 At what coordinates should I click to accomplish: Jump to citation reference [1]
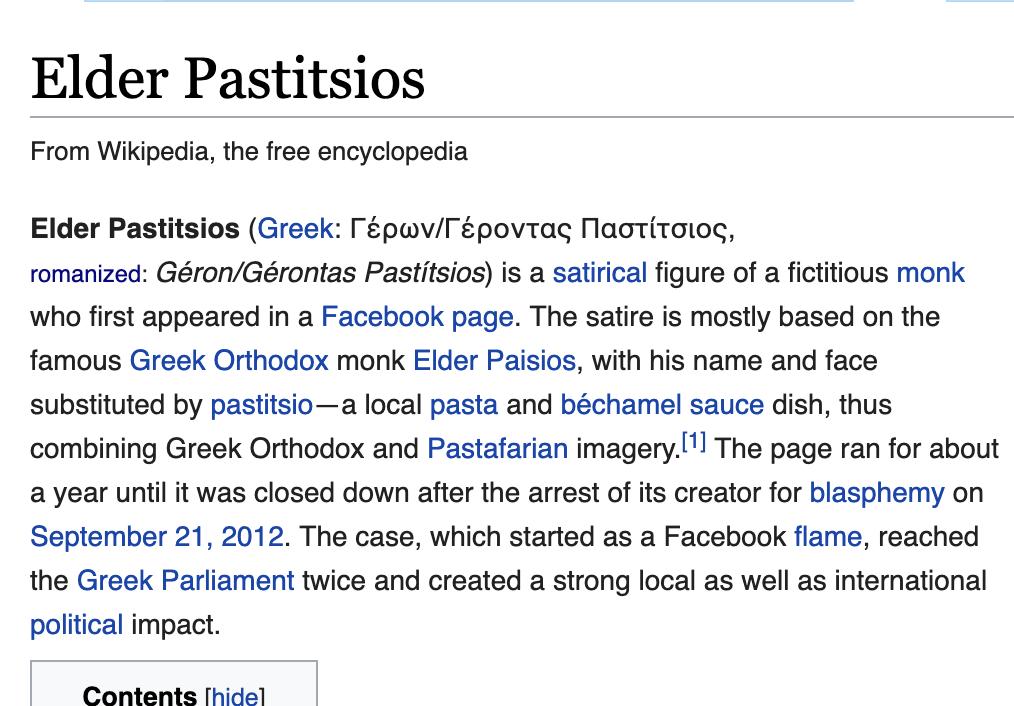pyautogui.click(x=694, y=442)
